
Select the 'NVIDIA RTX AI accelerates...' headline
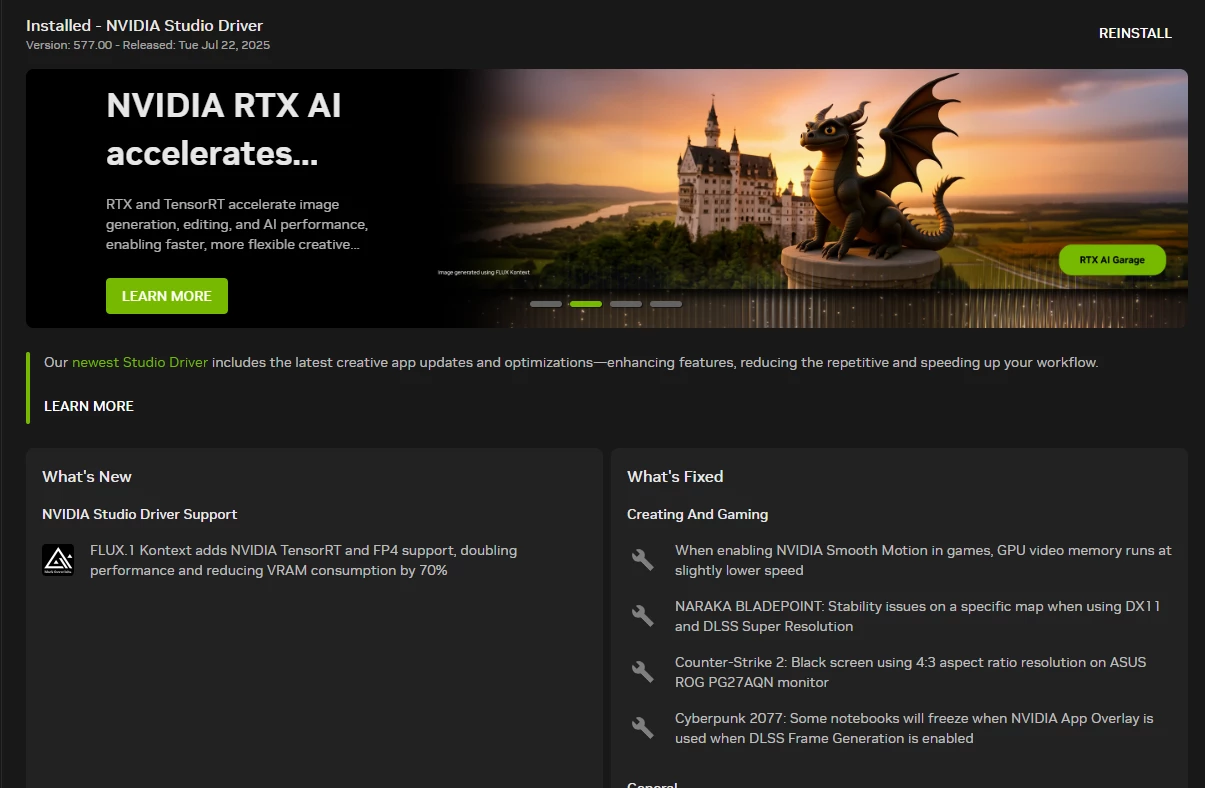tap(224, 129)
